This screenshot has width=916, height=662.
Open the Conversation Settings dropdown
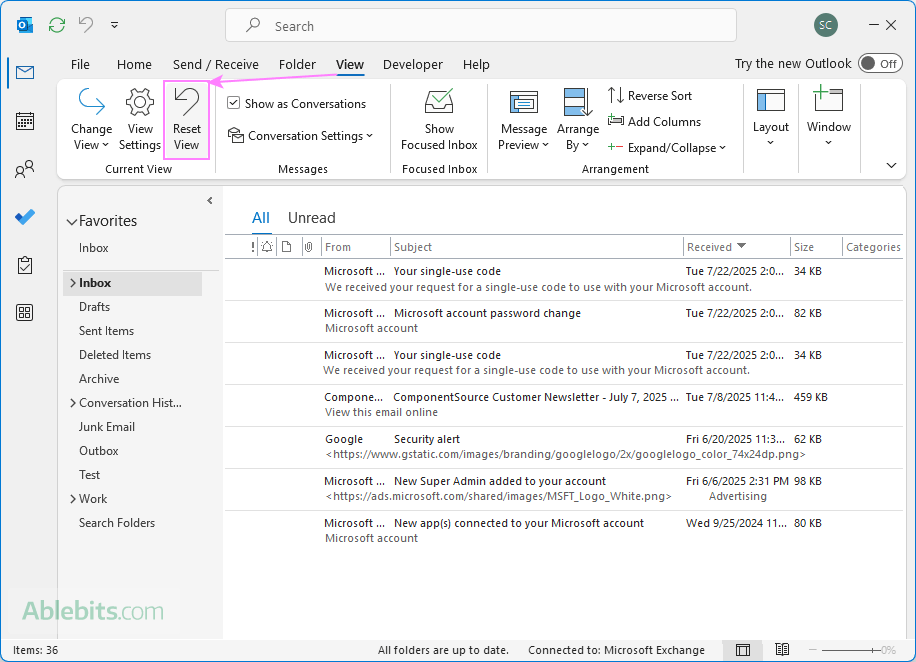pyautogui.click(x=300, y=136)
